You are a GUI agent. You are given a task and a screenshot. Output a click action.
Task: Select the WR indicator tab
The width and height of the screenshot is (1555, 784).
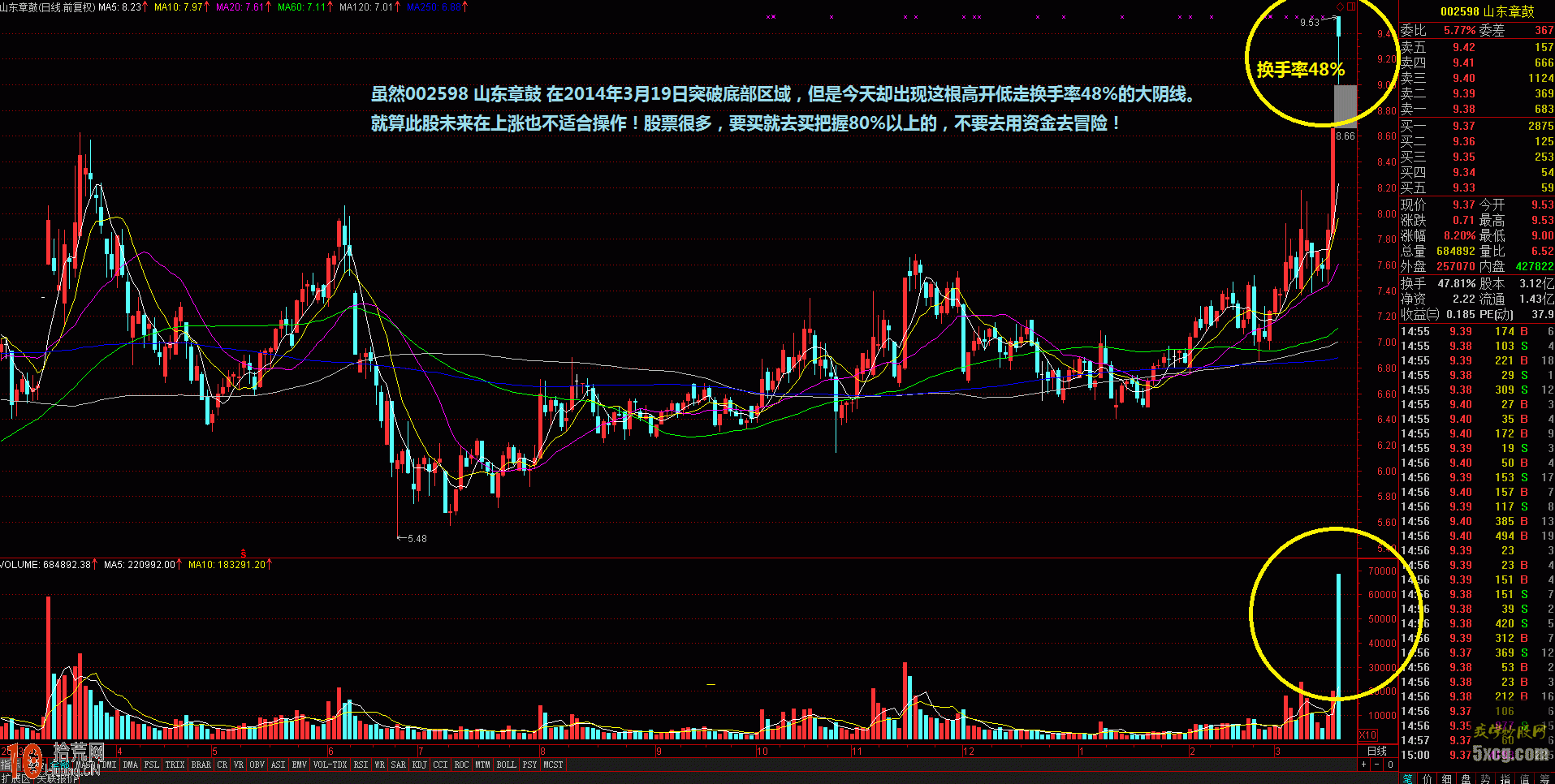coord(380,765)
